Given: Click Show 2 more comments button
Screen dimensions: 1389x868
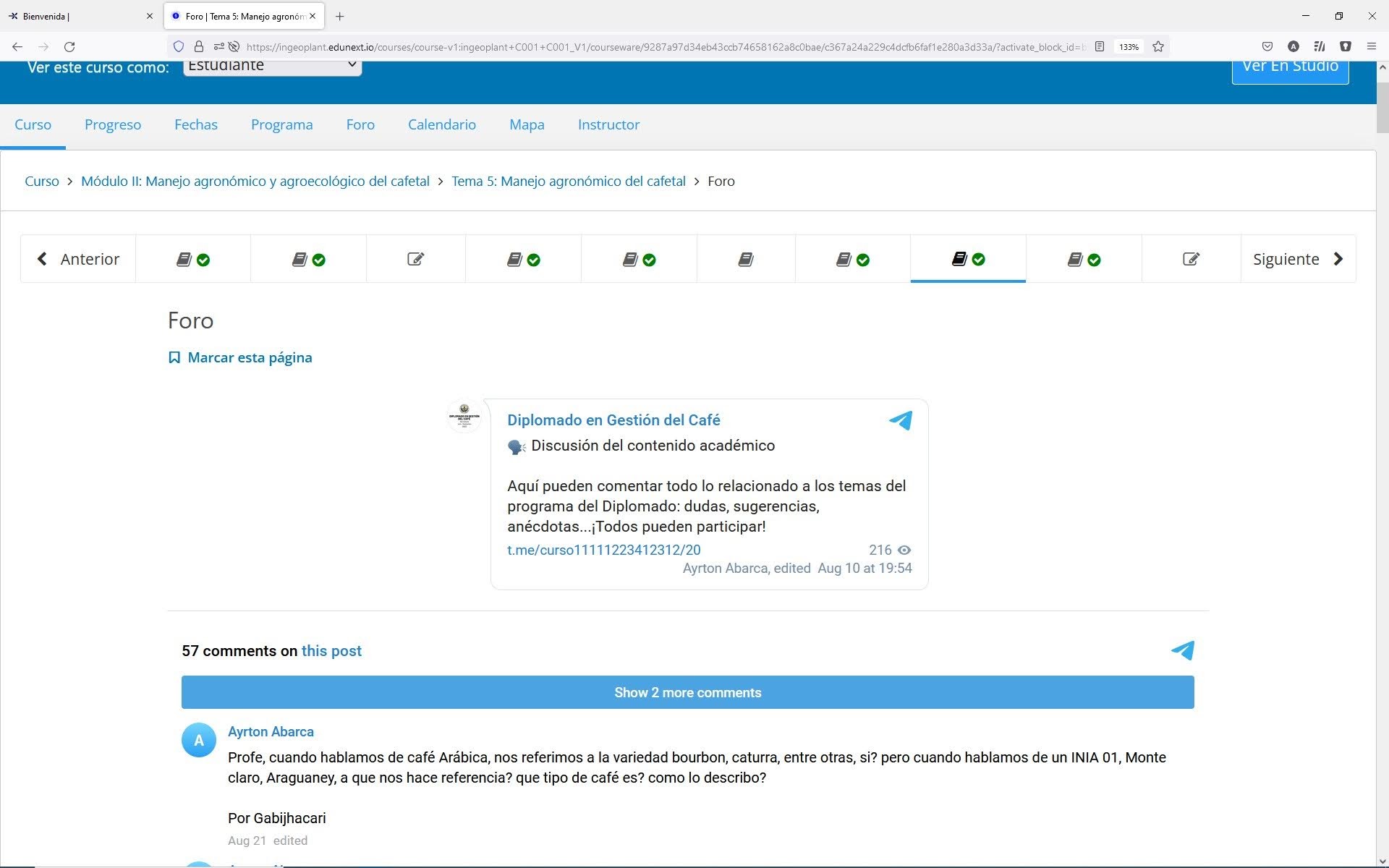Looking at the screenshot, I should coord(687,692).
